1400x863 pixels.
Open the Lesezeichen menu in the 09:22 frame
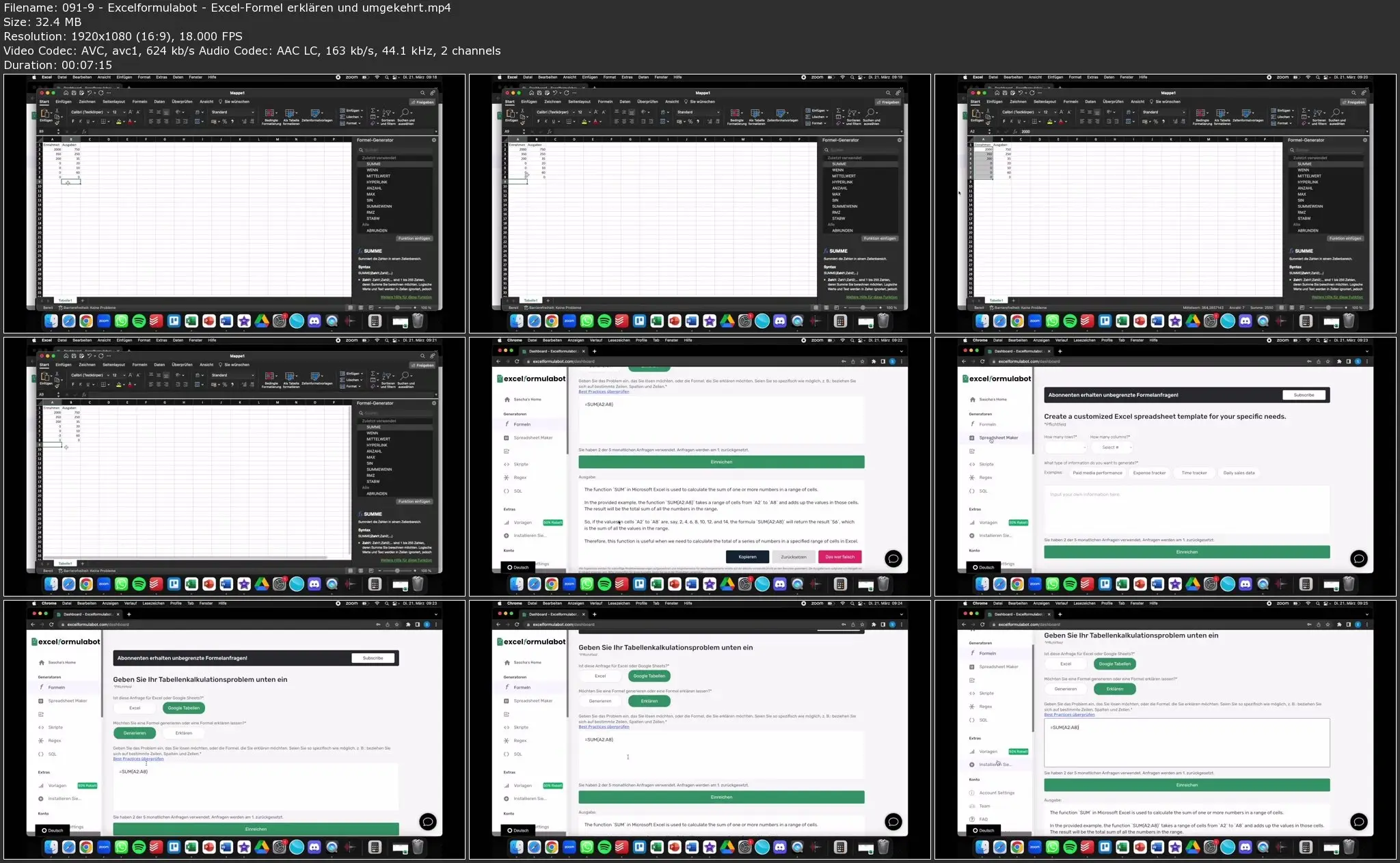619,340
